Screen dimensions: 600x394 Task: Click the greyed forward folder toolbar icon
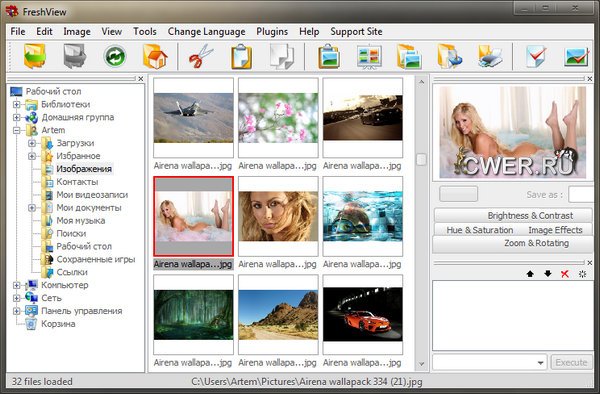(x=75, y=56)
